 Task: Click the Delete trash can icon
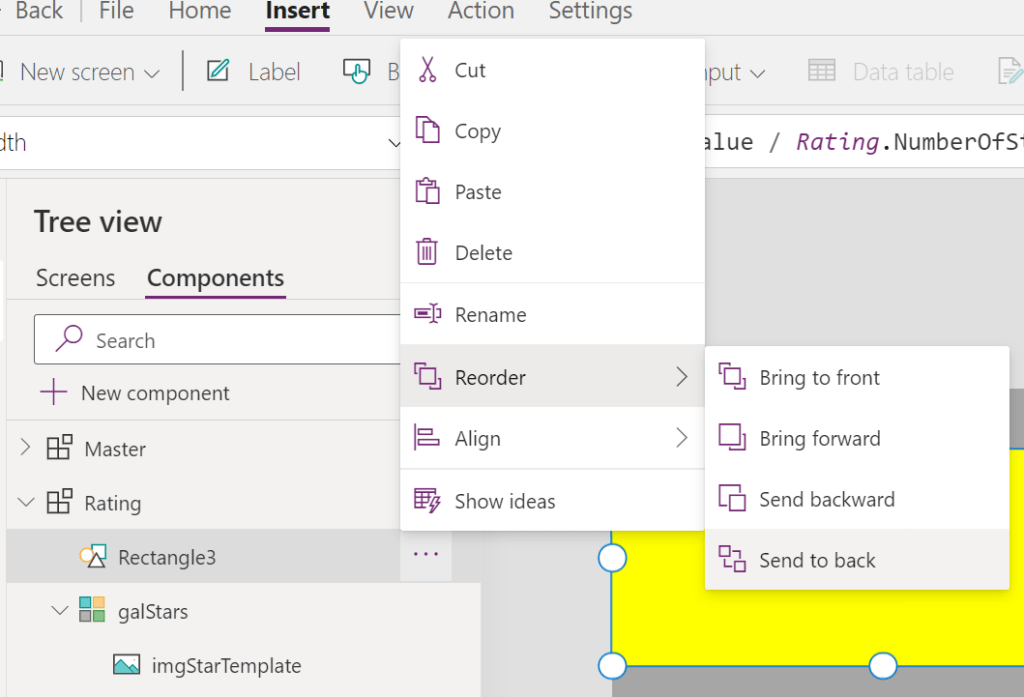(427, 253)
